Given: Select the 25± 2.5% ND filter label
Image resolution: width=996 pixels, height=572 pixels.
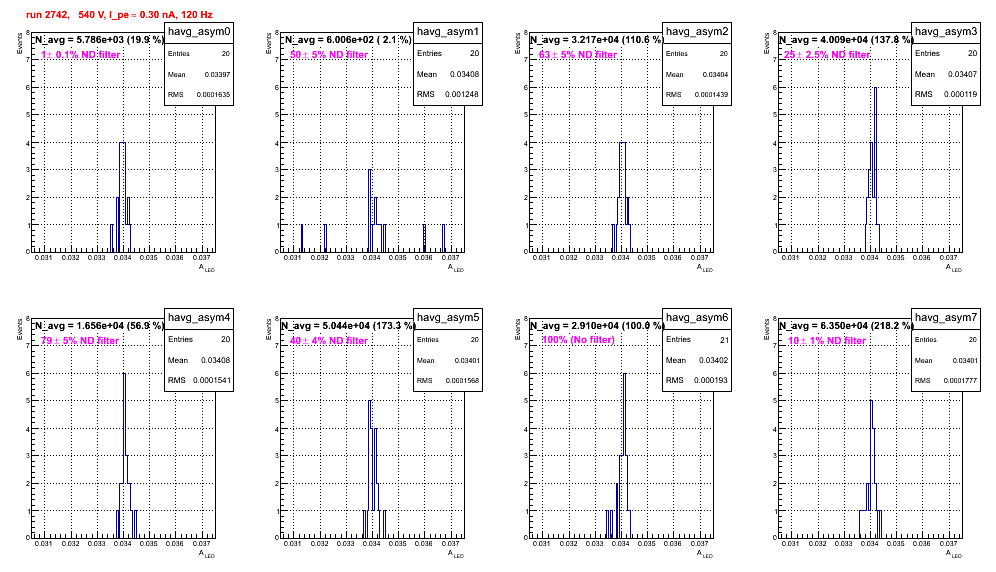Looking at the screenshot, I should (x=827, y=55).
